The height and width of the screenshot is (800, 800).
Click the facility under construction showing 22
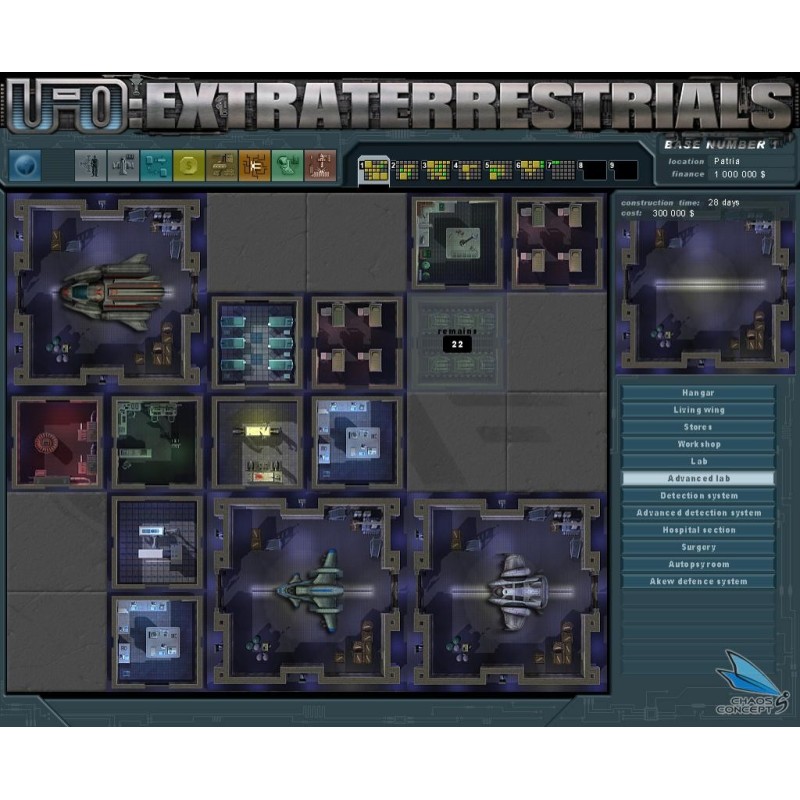click(x=457, y=341)
